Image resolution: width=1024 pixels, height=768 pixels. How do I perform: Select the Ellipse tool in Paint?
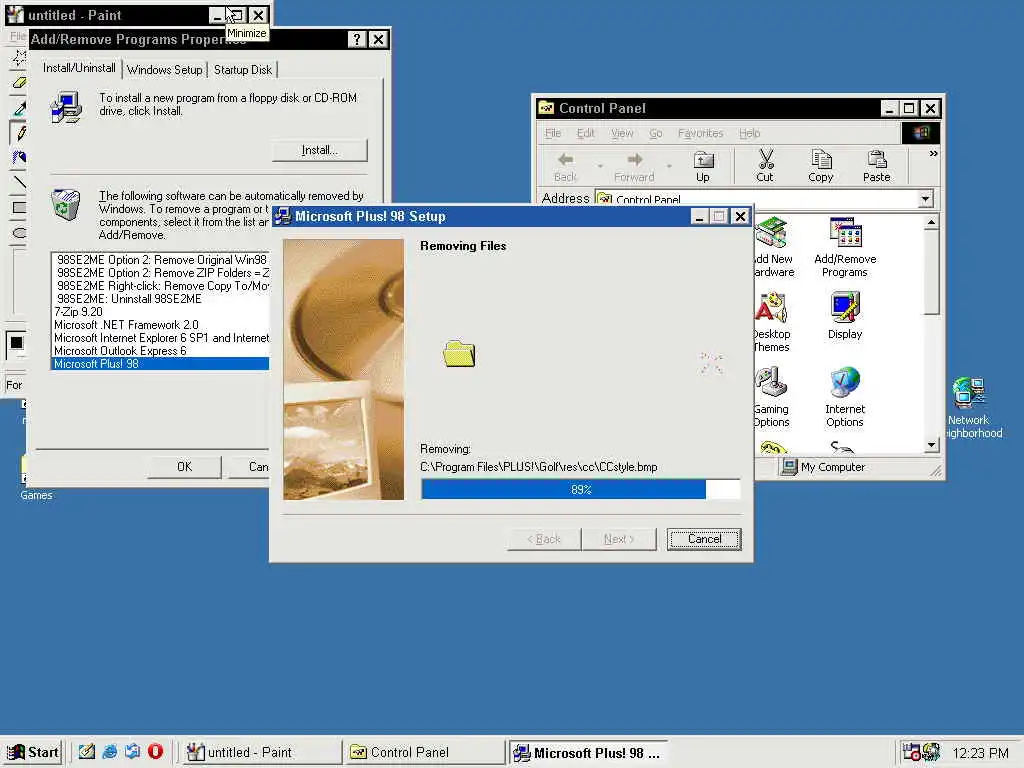[20, 232]
